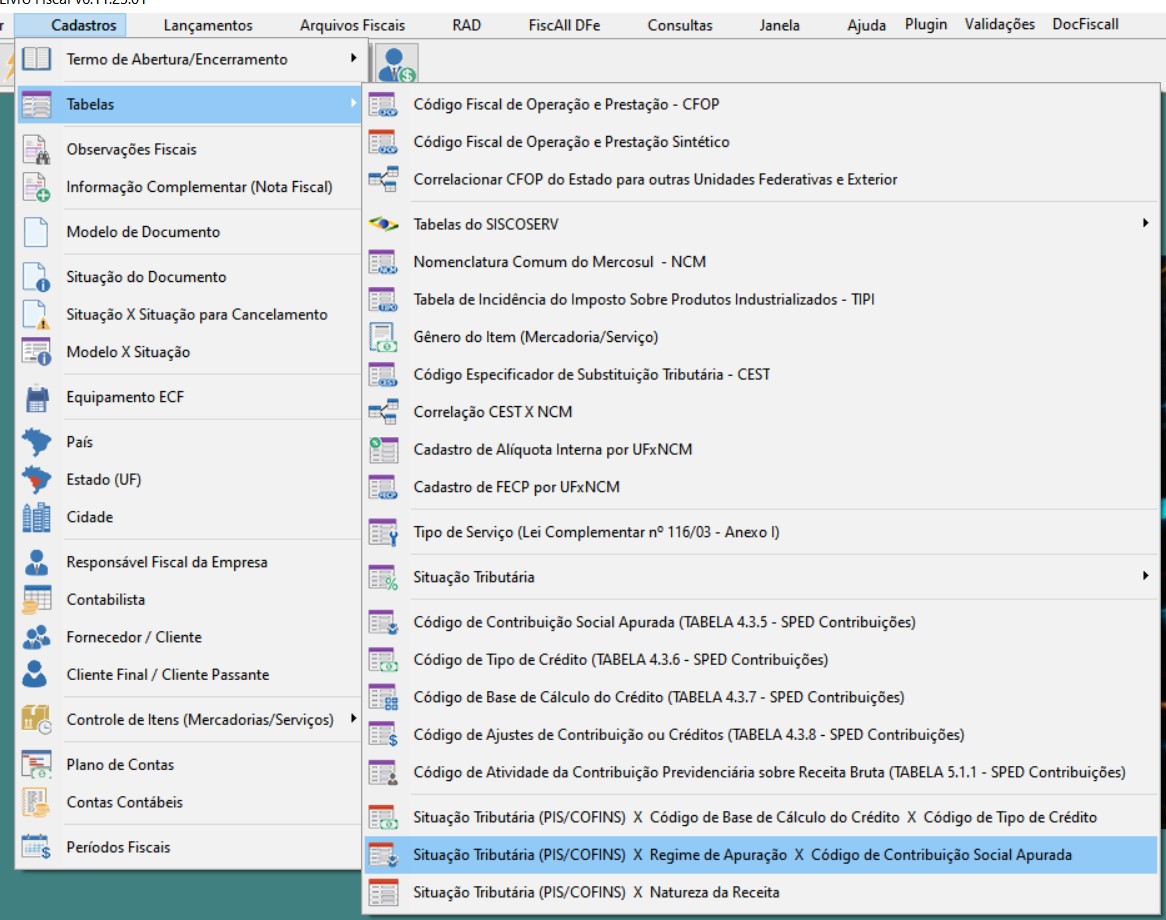Viewport: 1166px width, 920px height.
Task: Click the Tipo de Serviço icon
Action: click(384, 532)
